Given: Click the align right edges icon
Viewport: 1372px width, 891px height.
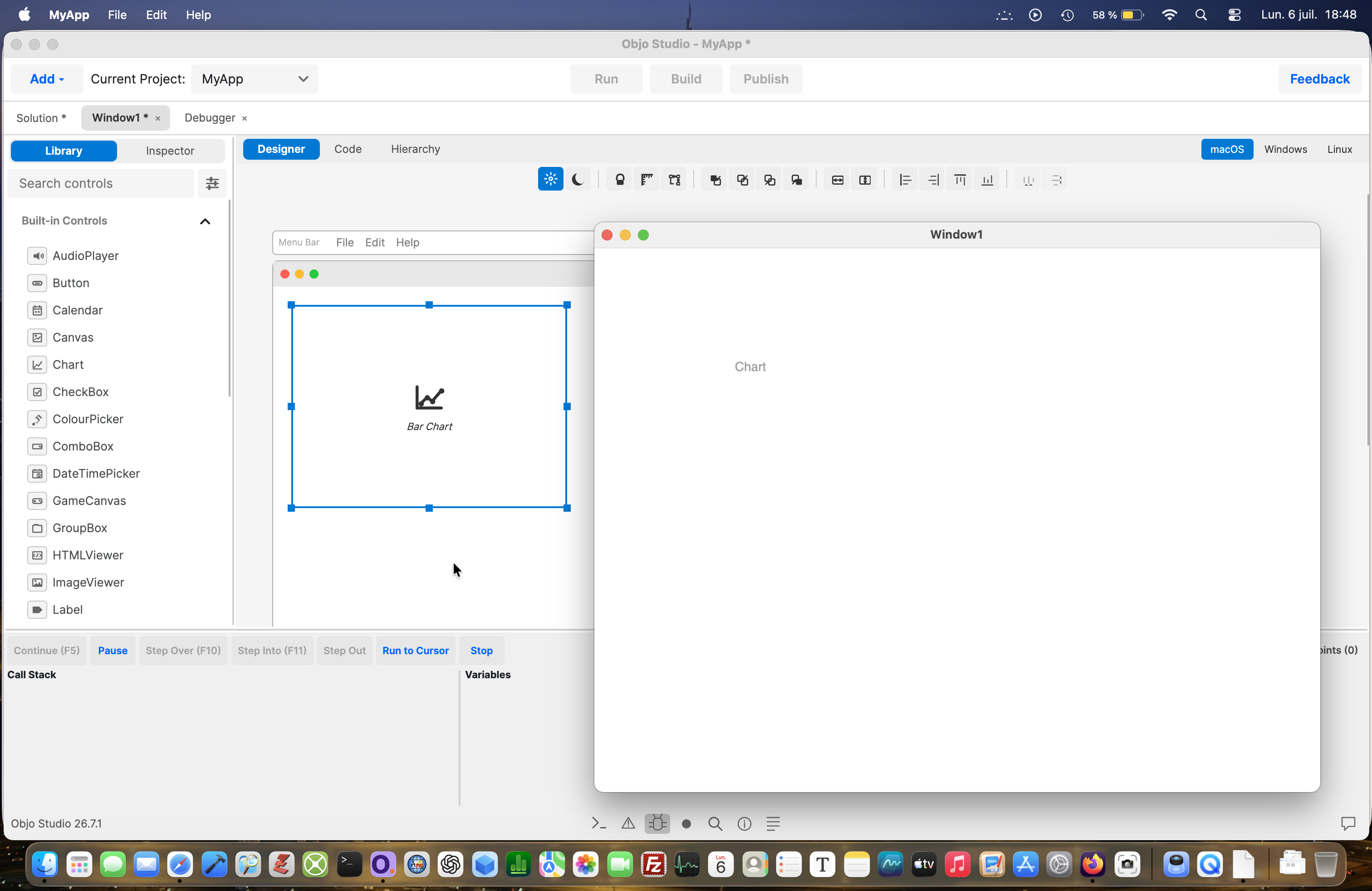Looking at the screenshot, I should tap(933, 180).
